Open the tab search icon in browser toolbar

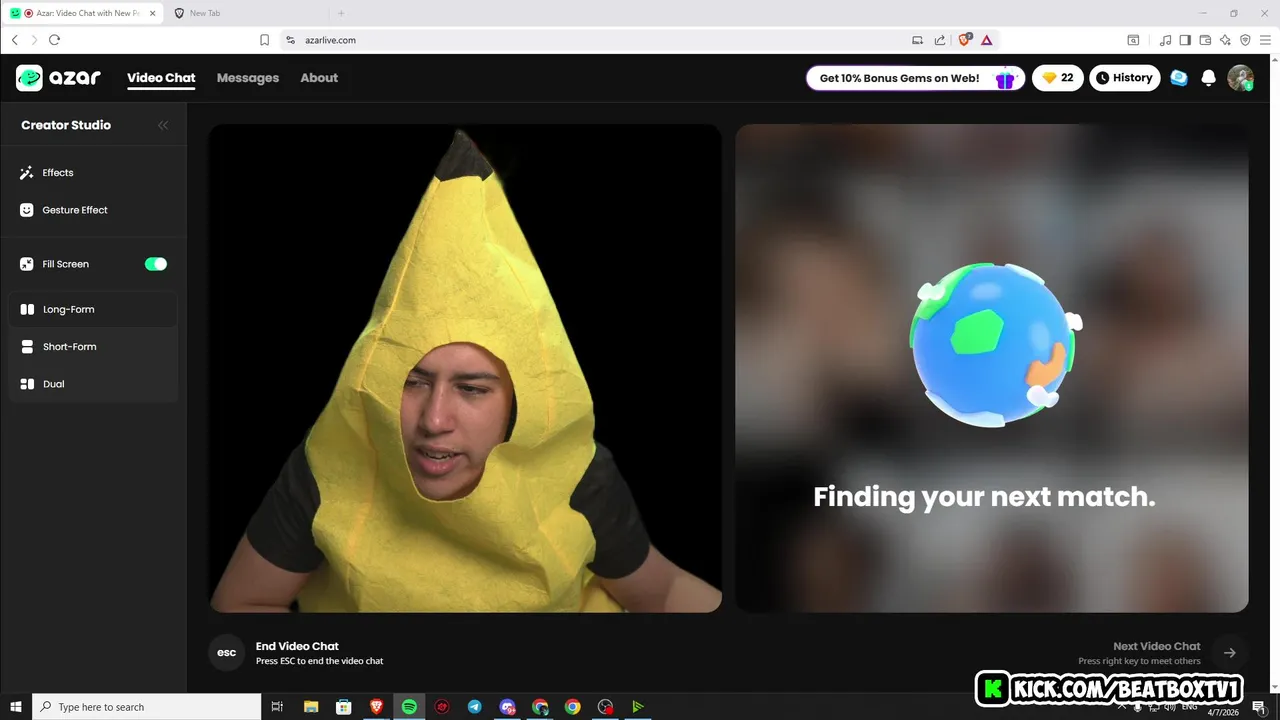tap(1133, 40)
